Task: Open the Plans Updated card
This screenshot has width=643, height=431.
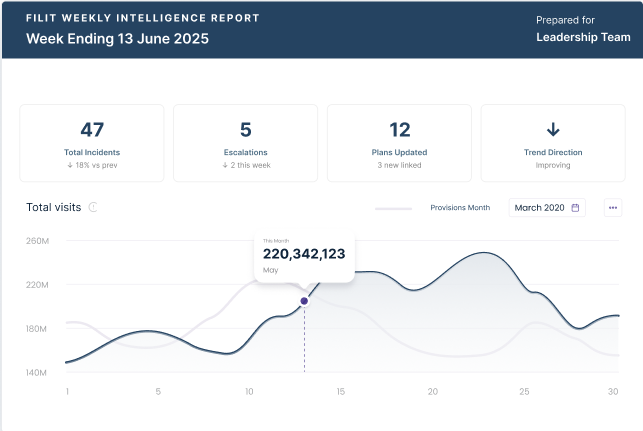Action: [x=399, y=143]
